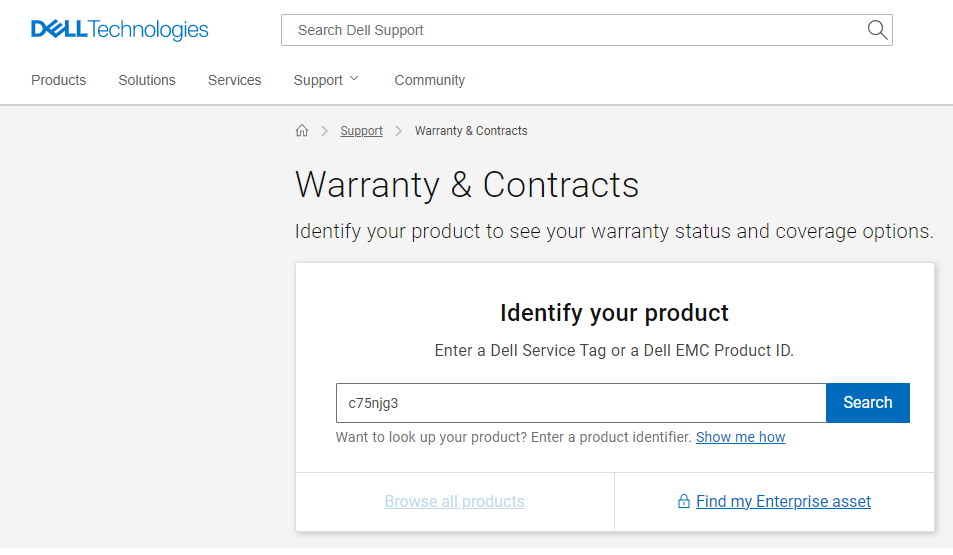Click the Support breadcrumb link
The height and width of the screenshot is (555, 953).
362,131
